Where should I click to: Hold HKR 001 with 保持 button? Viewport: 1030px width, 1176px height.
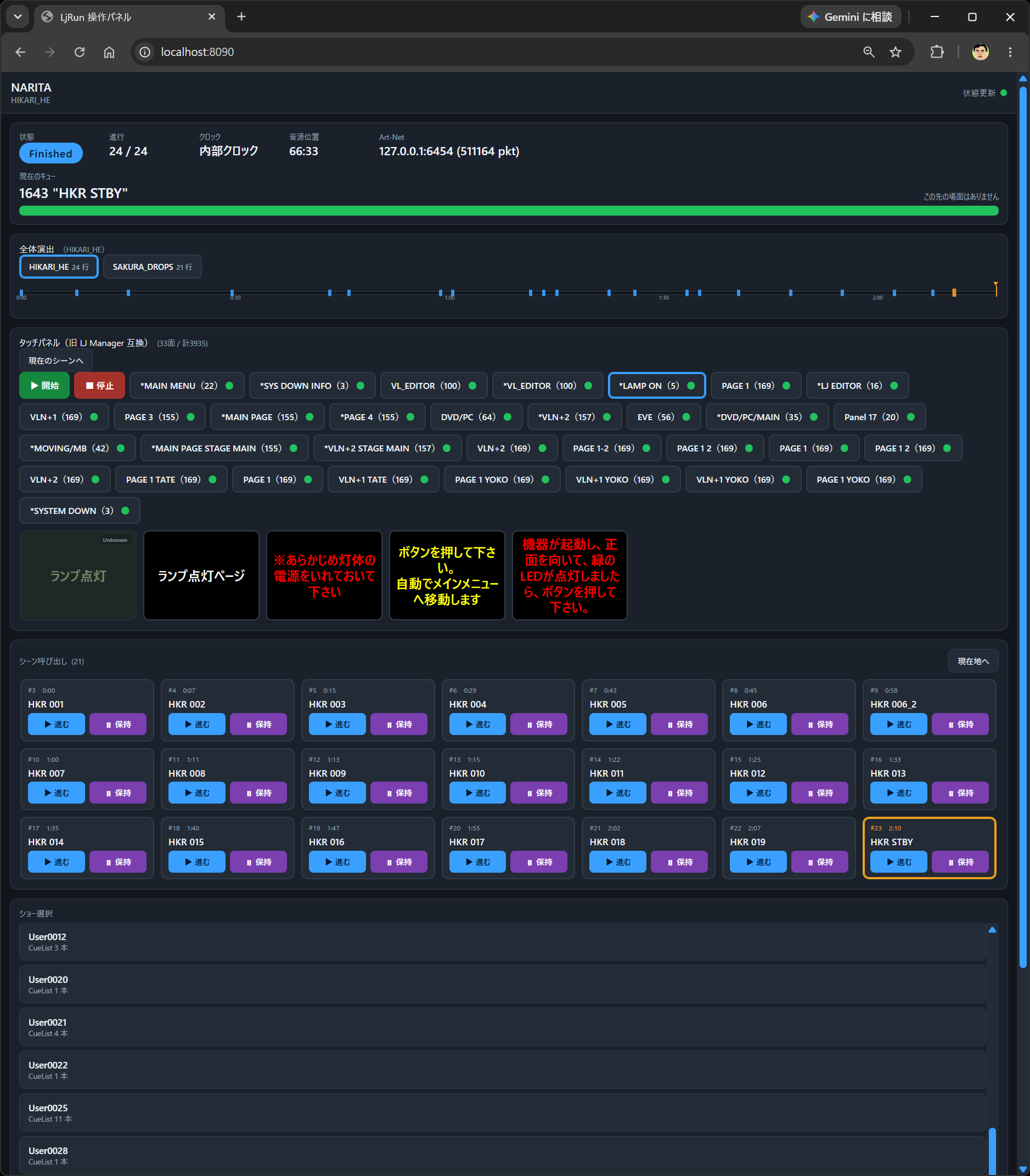pyautogui.click(x=118, y=724)
